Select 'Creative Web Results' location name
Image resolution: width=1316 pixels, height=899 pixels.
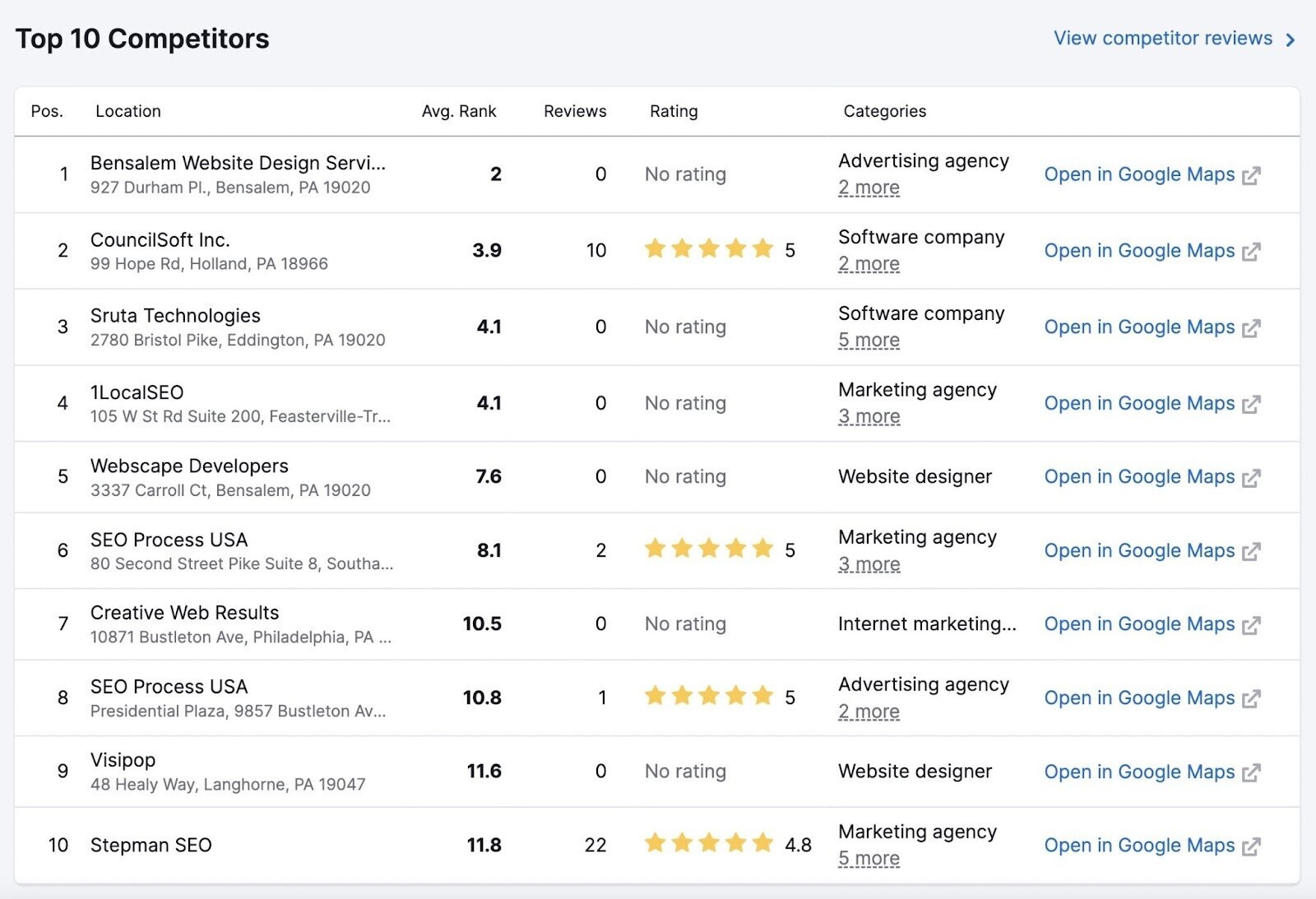(x=184, y=613)
